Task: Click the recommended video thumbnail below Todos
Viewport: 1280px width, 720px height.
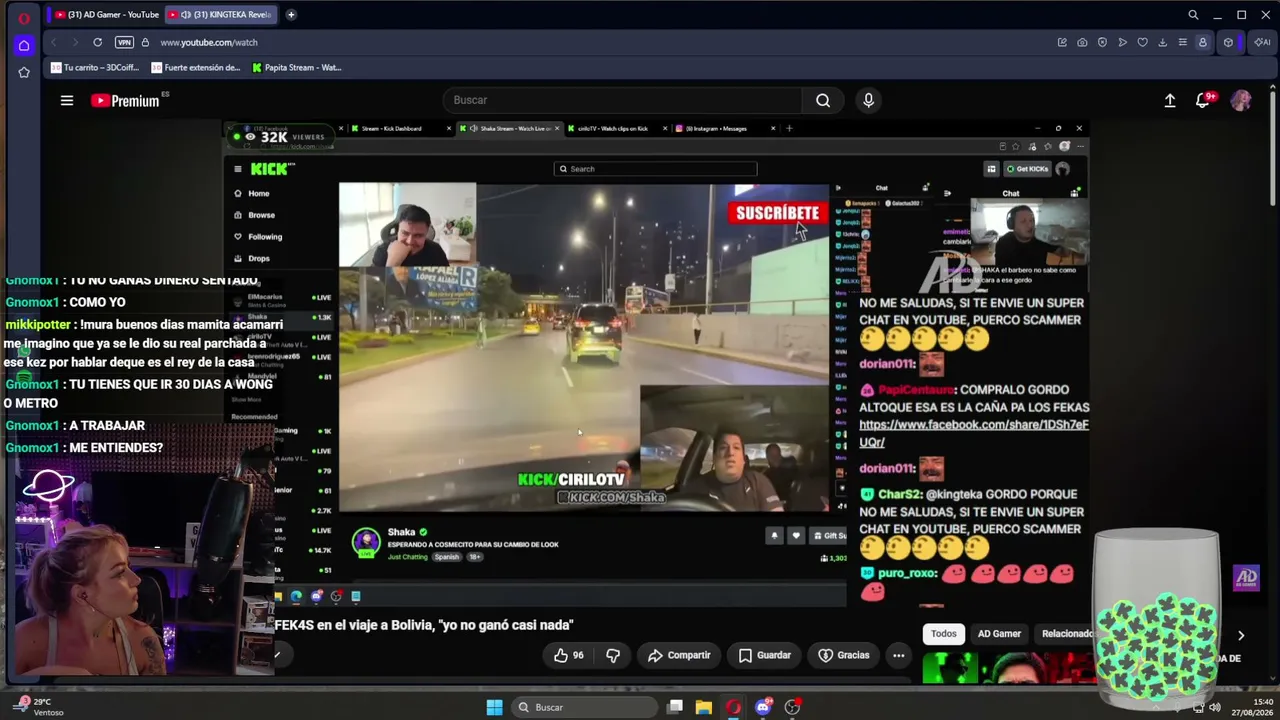Action: tap(1008, 668)
